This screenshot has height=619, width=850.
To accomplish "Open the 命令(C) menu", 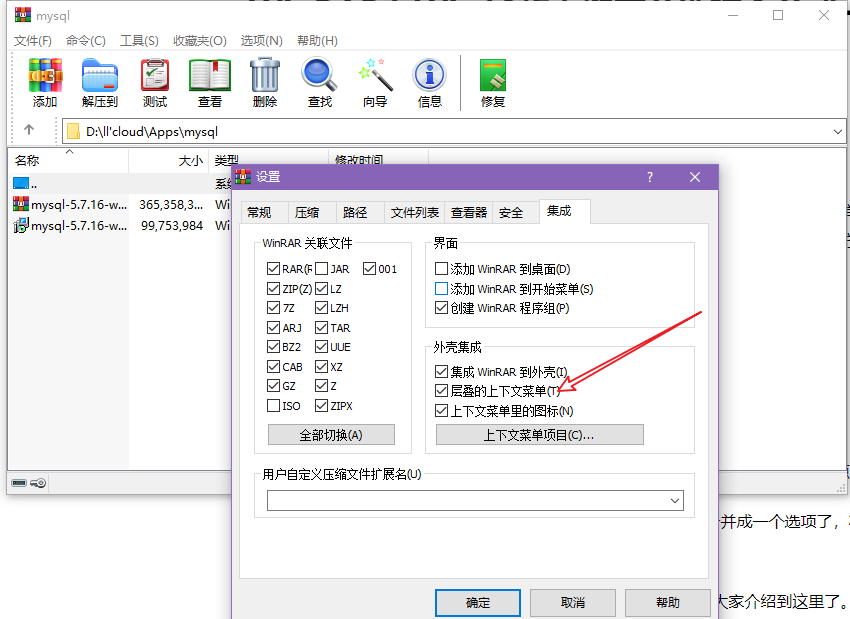I will tap(86, 41).
